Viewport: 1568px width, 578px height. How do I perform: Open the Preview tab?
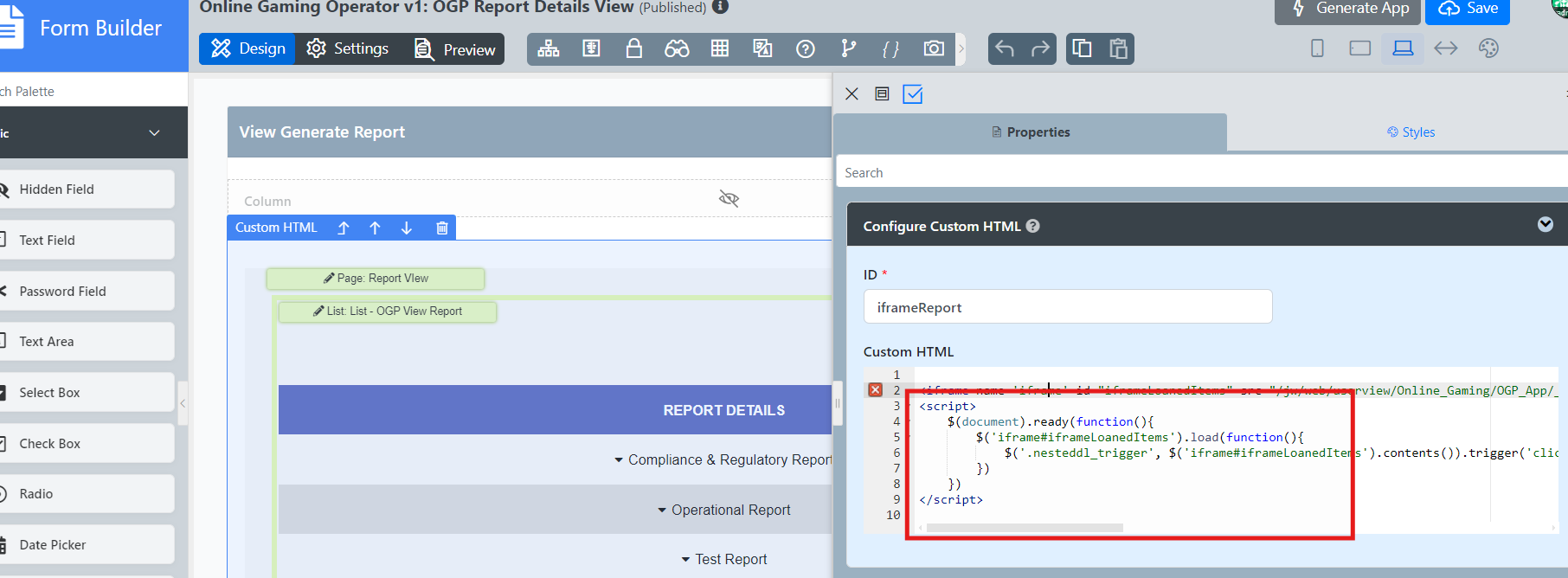(x=455, y=49)
